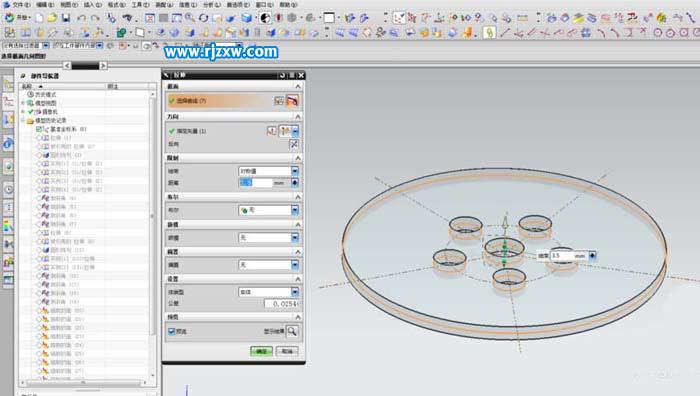Click the Save icon in the top toolbar
The height and width of the screenshot is (396, 700).
[66, 18]
